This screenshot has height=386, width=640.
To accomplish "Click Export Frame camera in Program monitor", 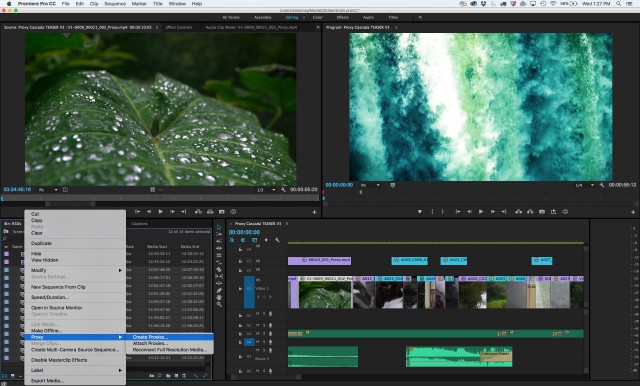I will (x=542, y=212).
